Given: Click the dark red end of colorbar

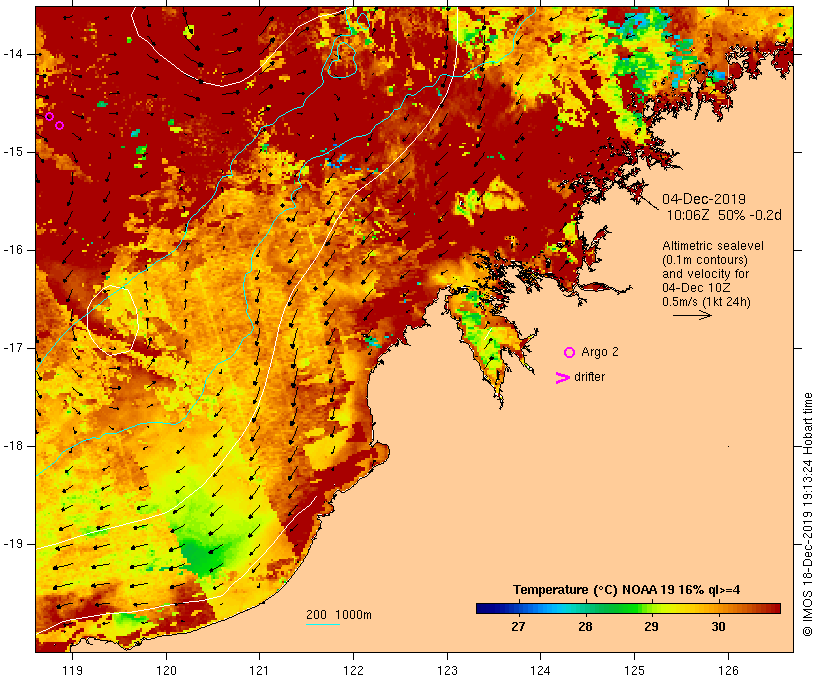Looking at the screenshot, I should (x=775, y=608).
